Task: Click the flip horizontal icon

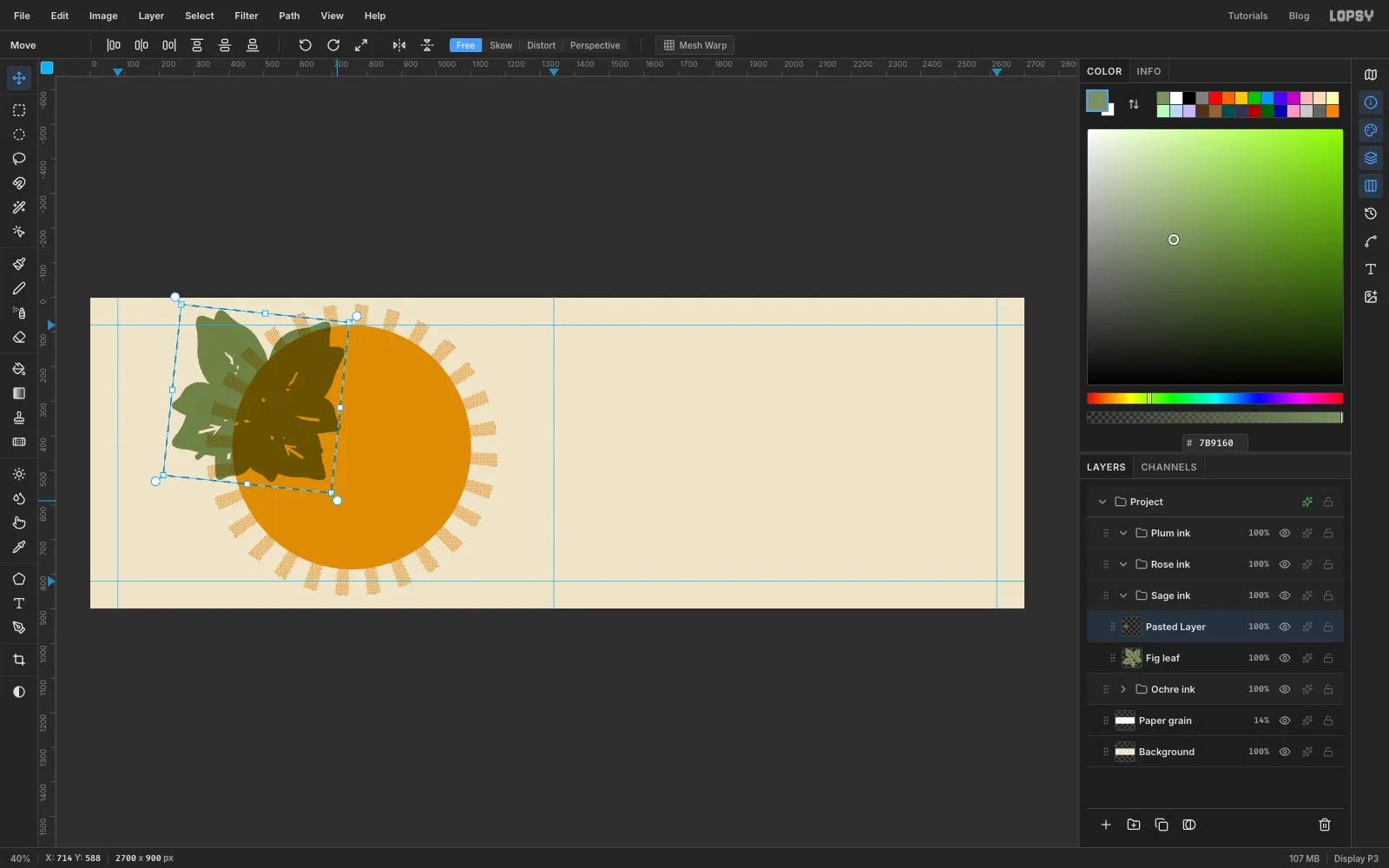Action: pos(399,45)
